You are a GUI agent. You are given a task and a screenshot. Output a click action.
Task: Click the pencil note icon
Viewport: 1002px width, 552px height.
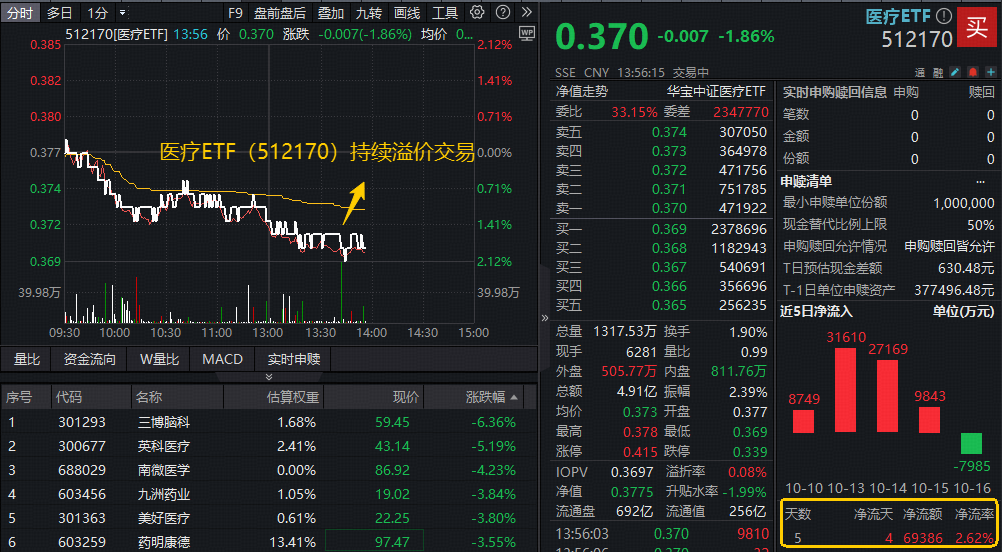(x=954, y=73)
